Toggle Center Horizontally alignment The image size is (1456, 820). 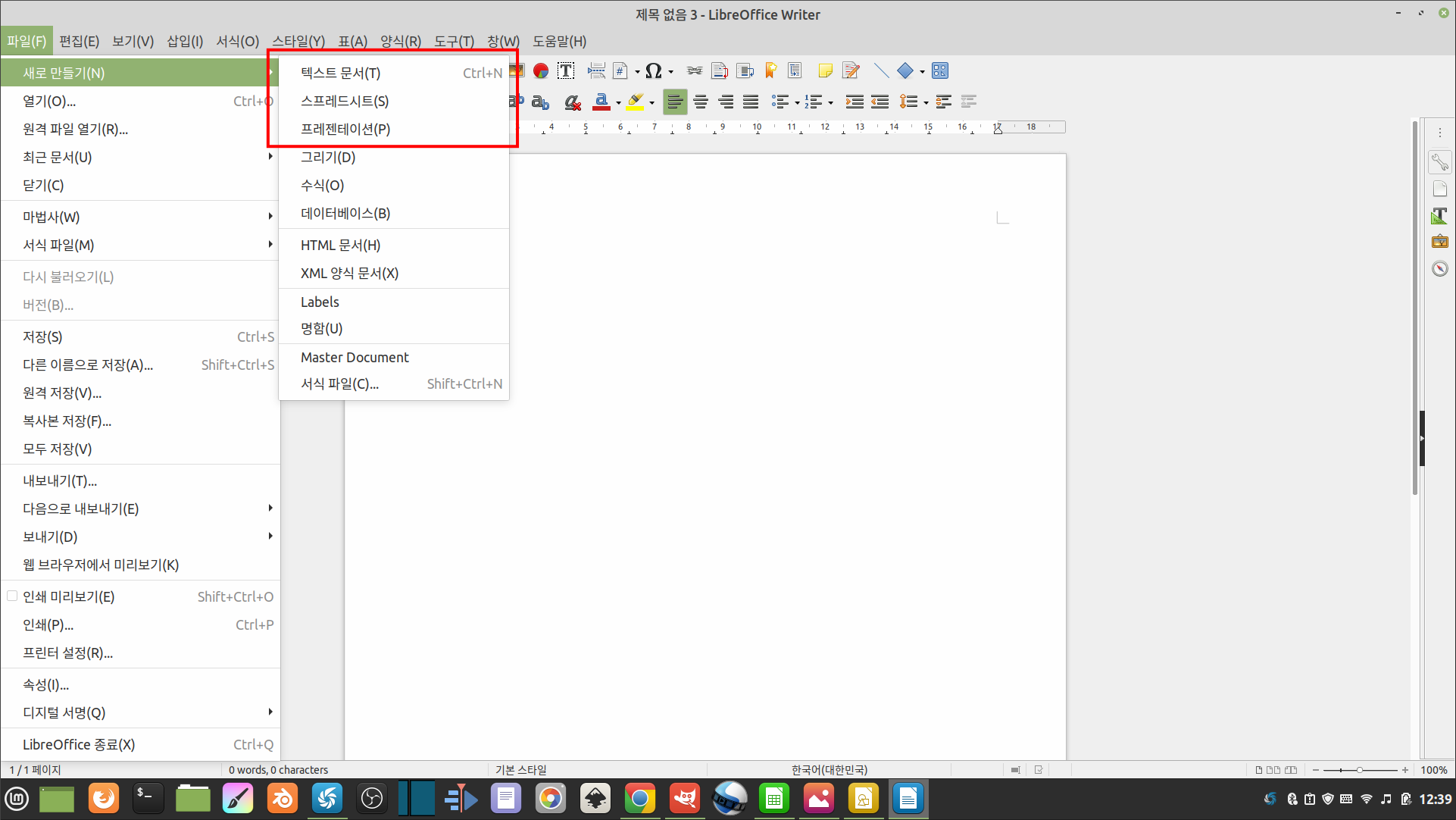[701, 102]
